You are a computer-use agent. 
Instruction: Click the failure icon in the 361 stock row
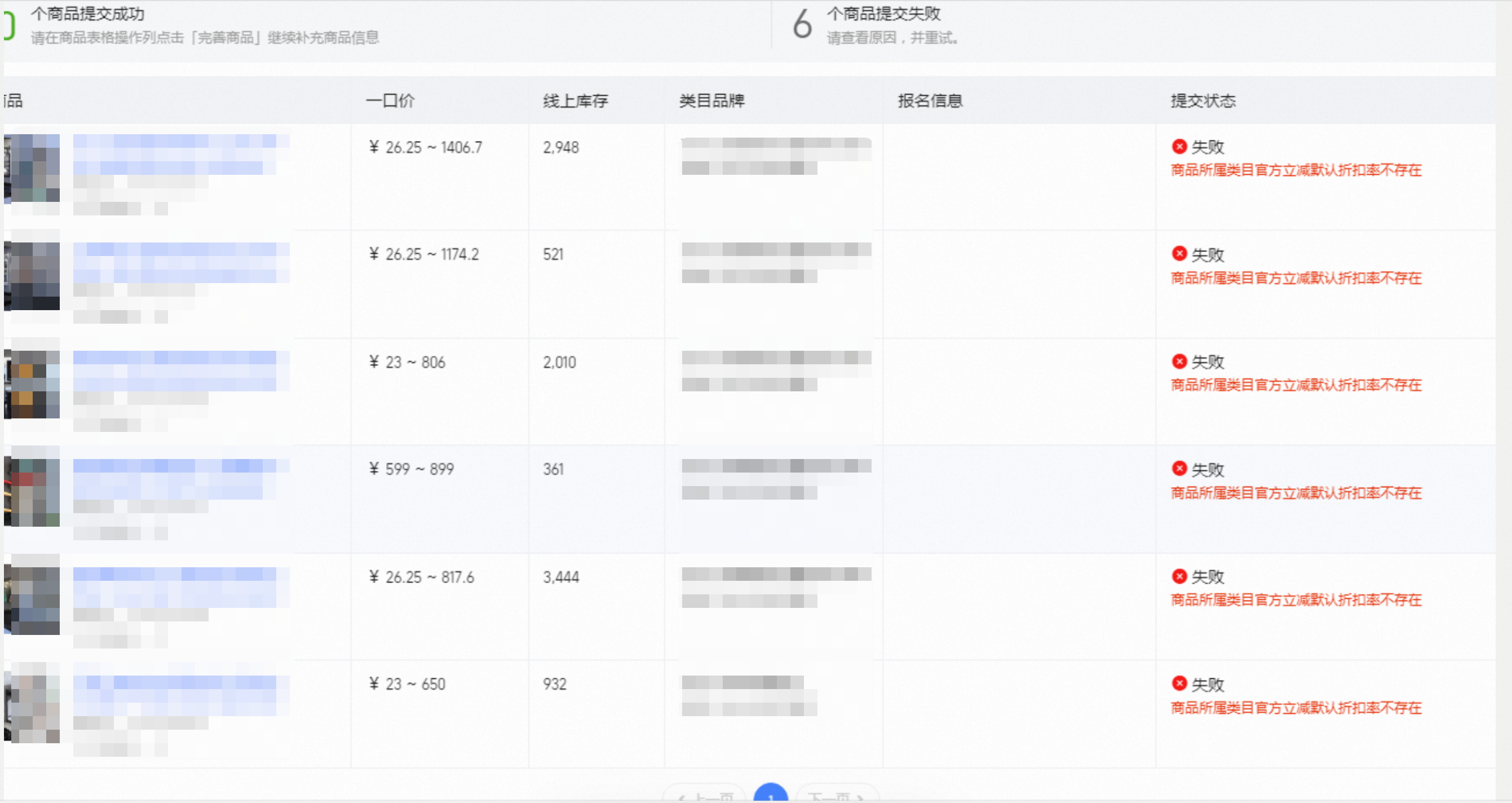coord(1179,469)
